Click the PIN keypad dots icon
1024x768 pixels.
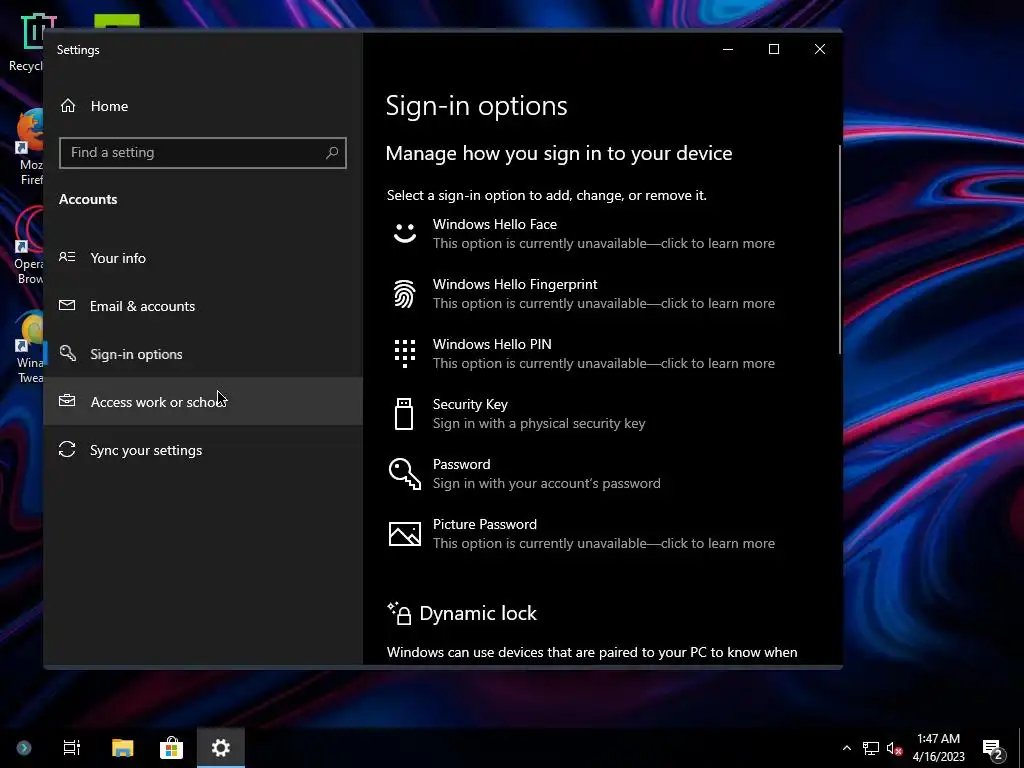[405, 353]
